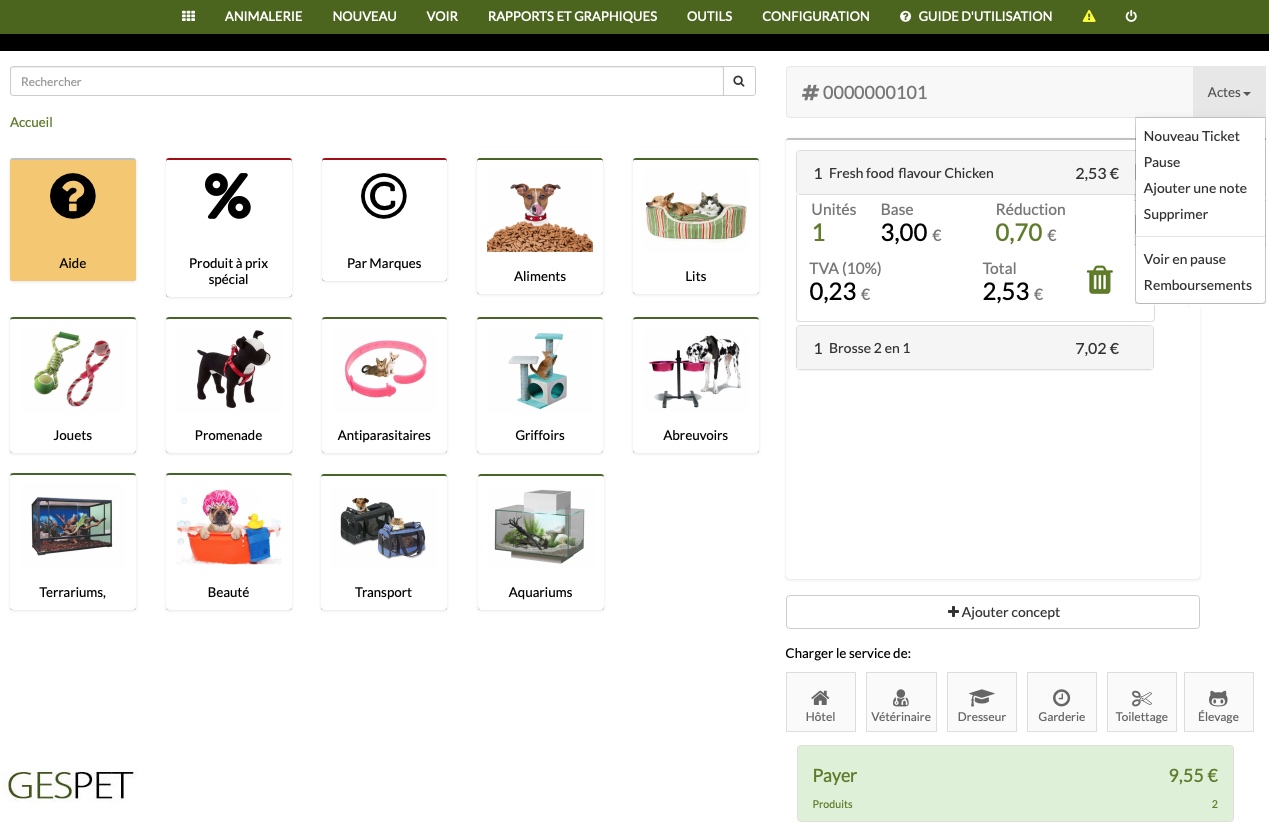Collapse the Actes dropdown
The height and width of the screenshot is (835, 1269).
(1229, 92)
